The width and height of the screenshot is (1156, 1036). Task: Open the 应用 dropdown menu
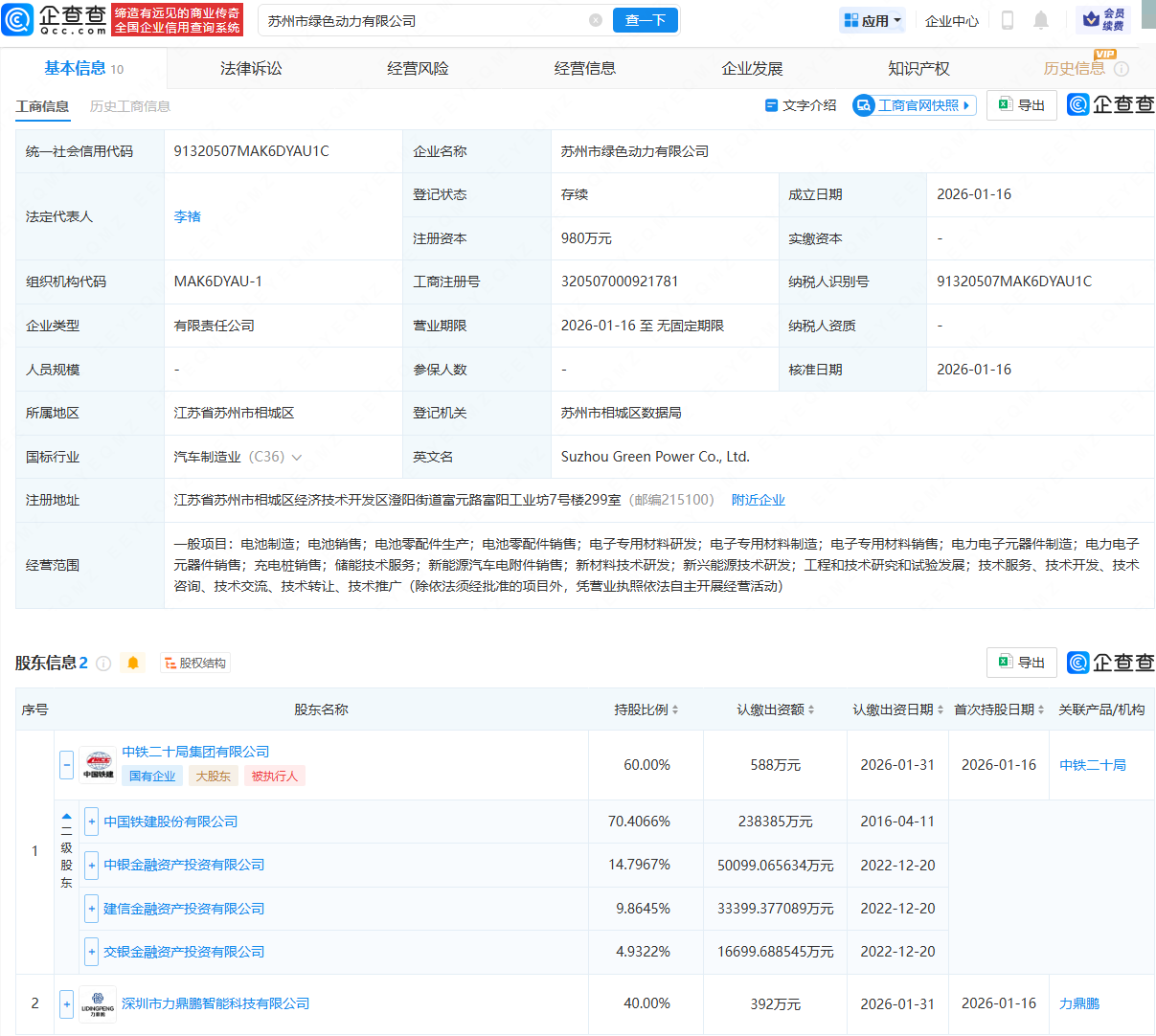point(873,20)
